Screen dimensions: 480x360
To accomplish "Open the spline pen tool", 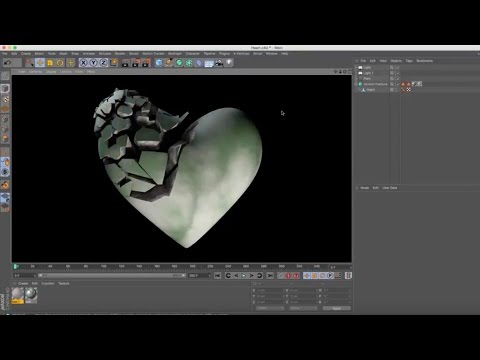I will [x=169, y=63].
